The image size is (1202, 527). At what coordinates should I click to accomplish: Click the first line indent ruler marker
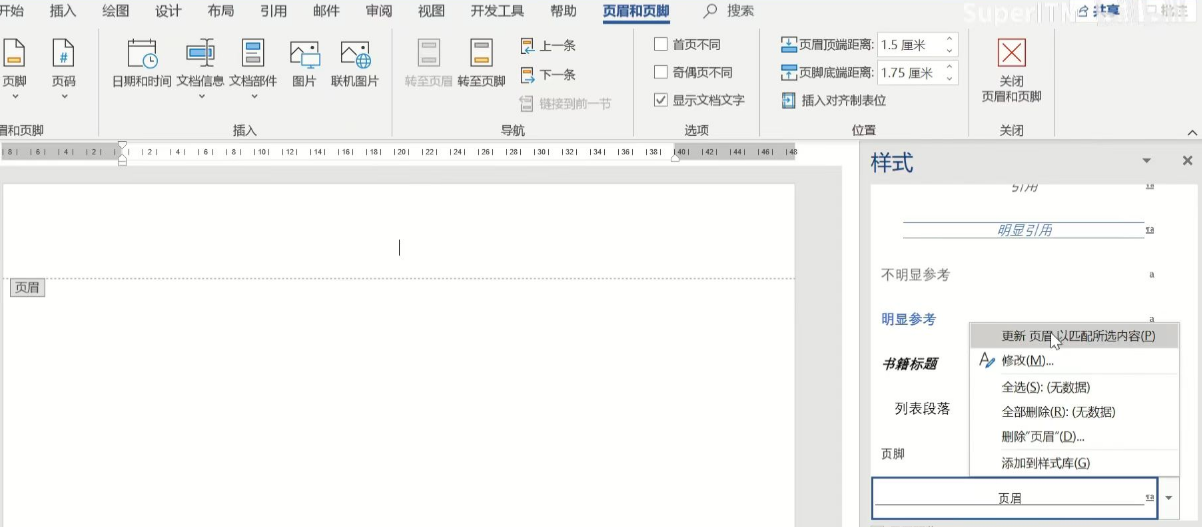pos(122,146)
